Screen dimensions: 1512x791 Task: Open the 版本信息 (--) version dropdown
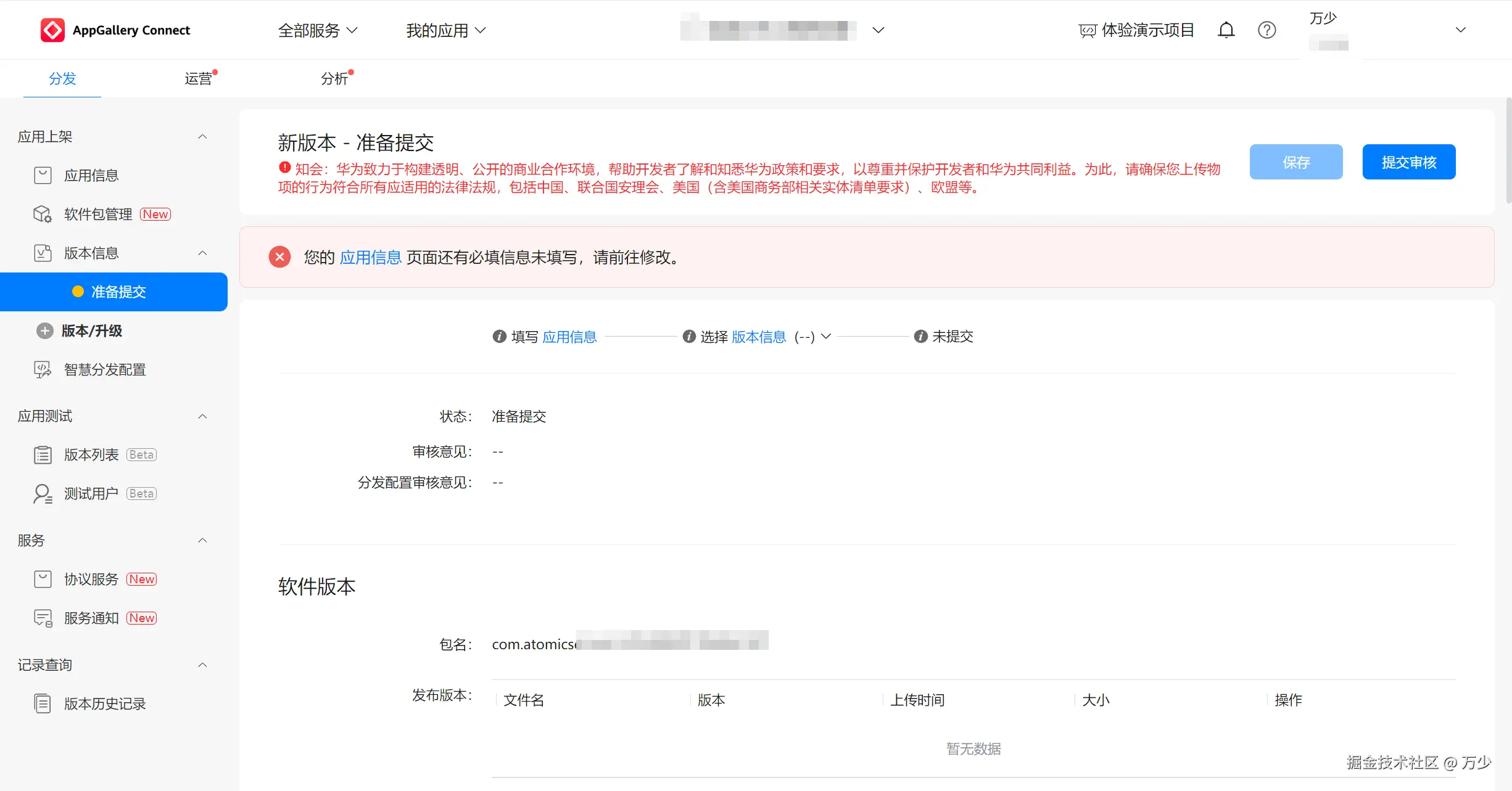826,337
